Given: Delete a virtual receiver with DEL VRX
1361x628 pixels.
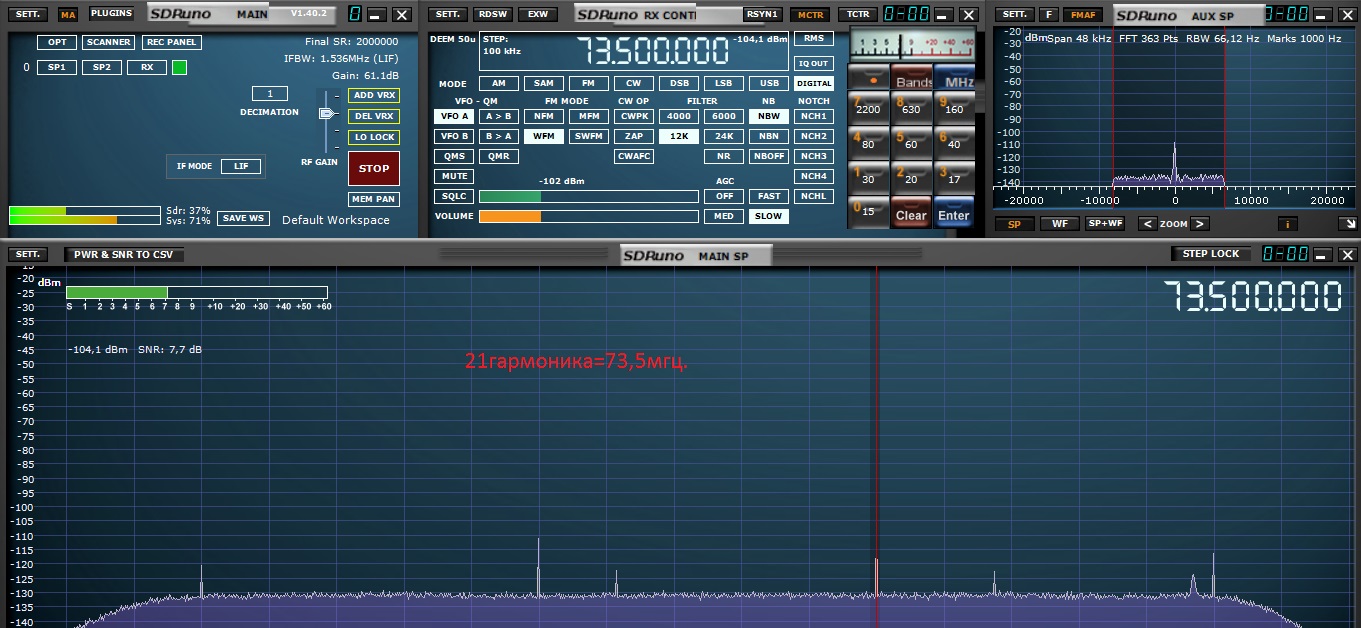Looking at the screenshot, I should pos(374,116).
